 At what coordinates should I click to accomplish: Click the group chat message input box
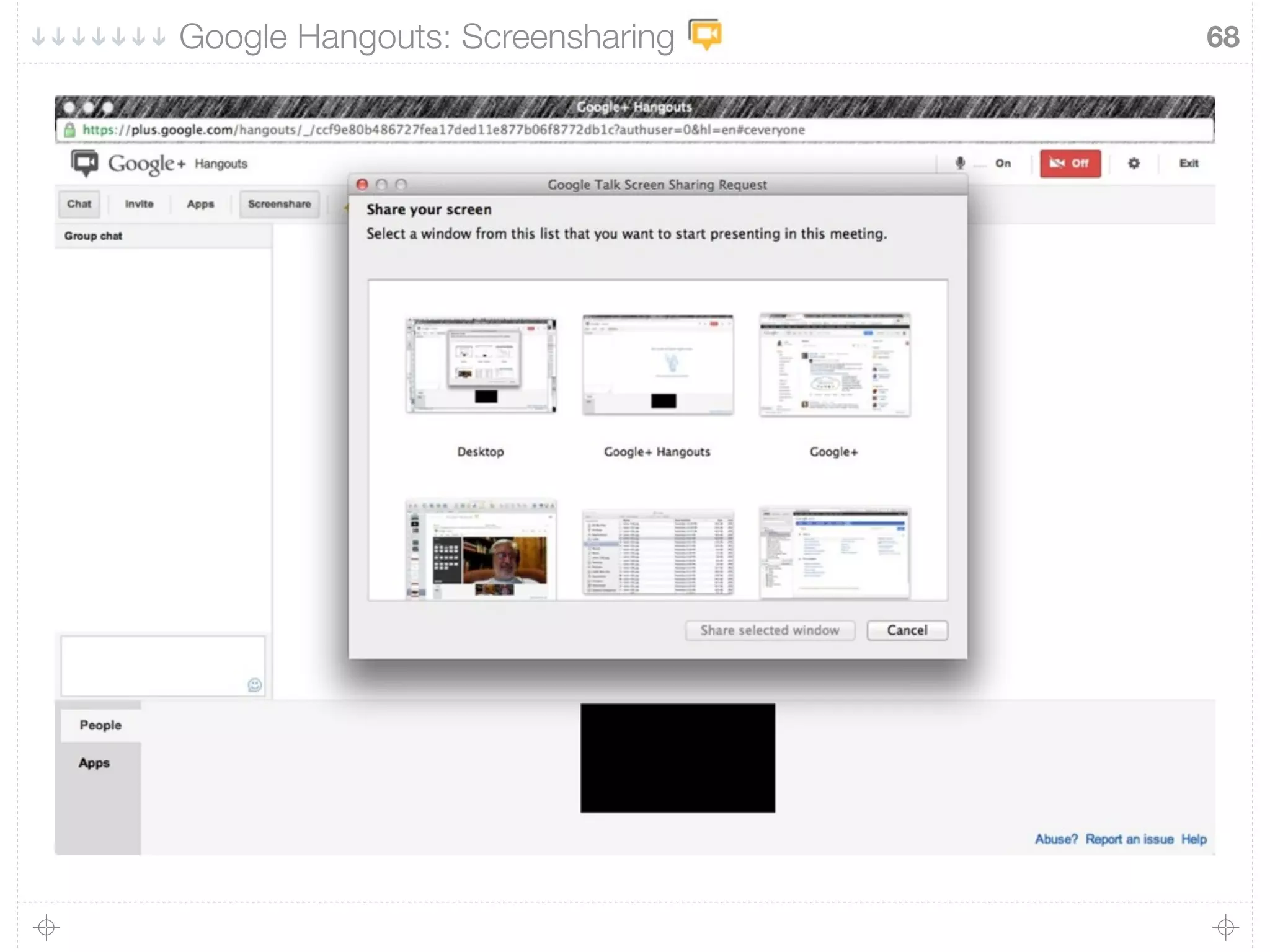162,666
